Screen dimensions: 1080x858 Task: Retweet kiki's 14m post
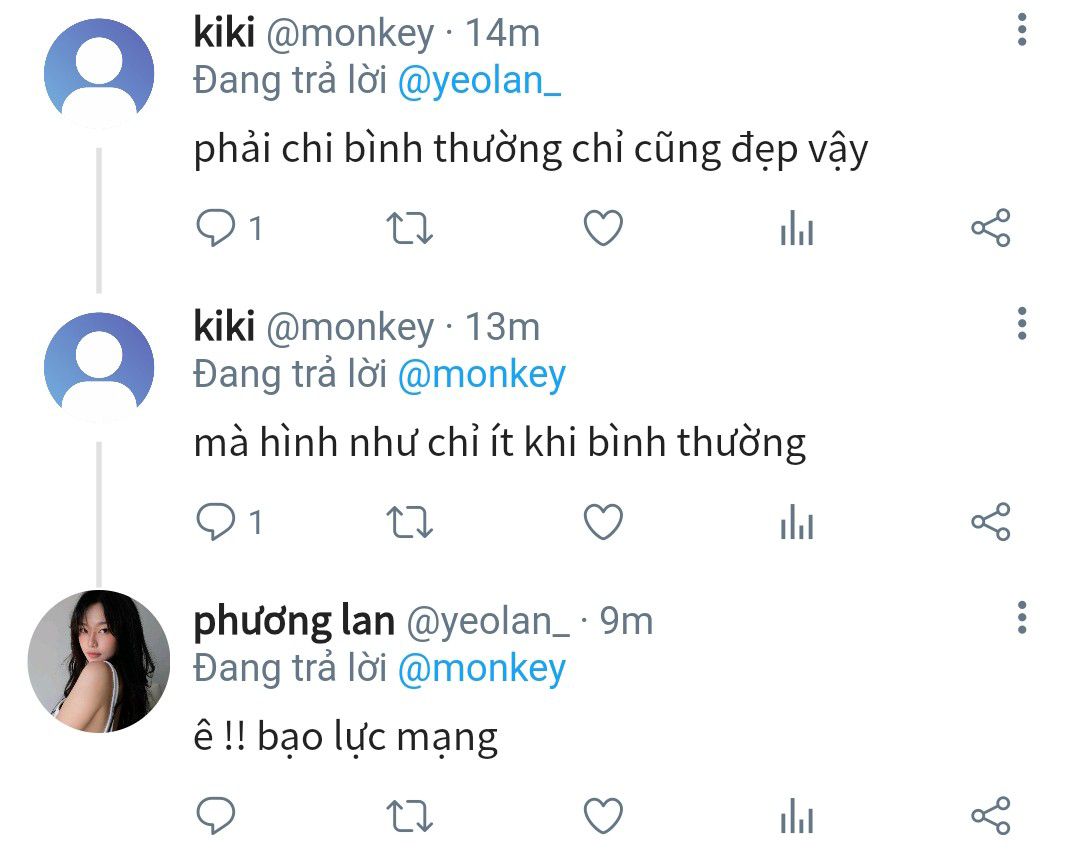[409, 228]
